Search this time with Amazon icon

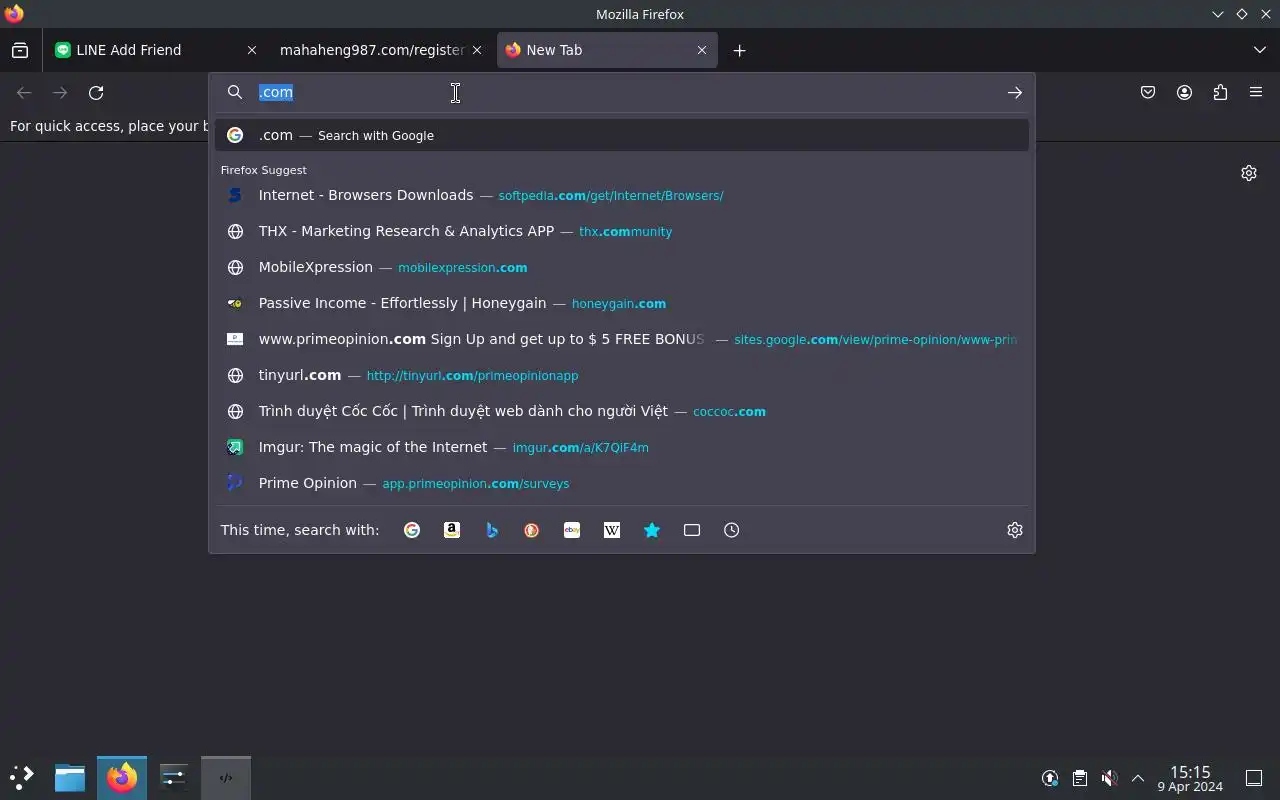452,530
